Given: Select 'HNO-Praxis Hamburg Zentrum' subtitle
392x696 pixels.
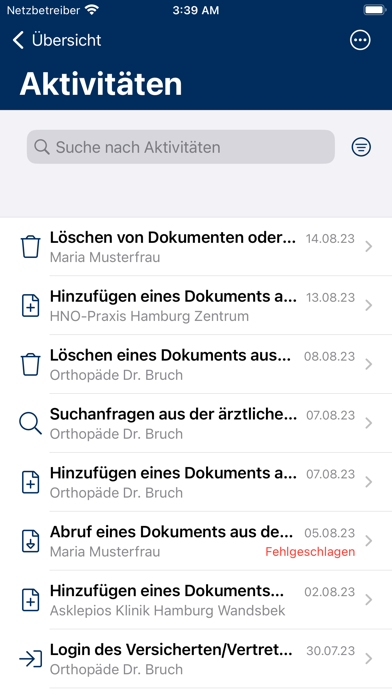Looking at the screenshot, I should click(x=149, y=316).
